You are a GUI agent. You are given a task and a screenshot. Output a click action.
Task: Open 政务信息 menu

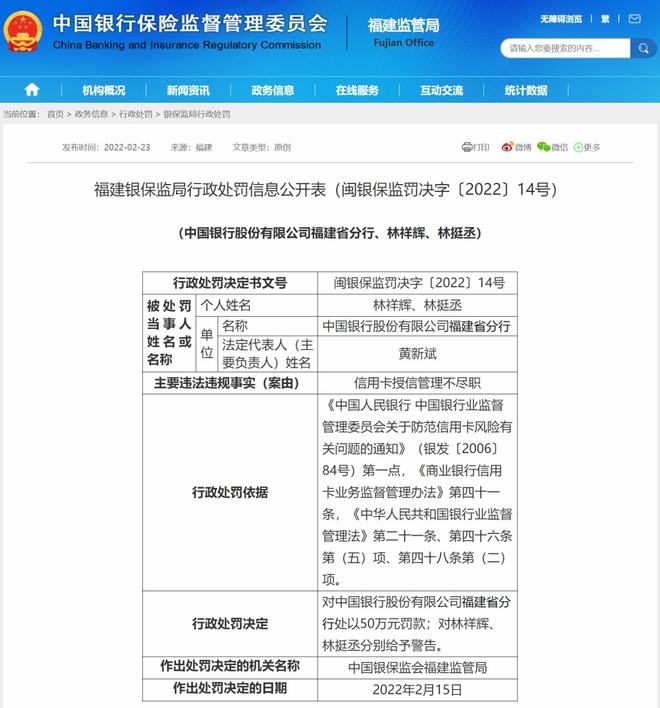pyautogui.click(x=273, y=90)
